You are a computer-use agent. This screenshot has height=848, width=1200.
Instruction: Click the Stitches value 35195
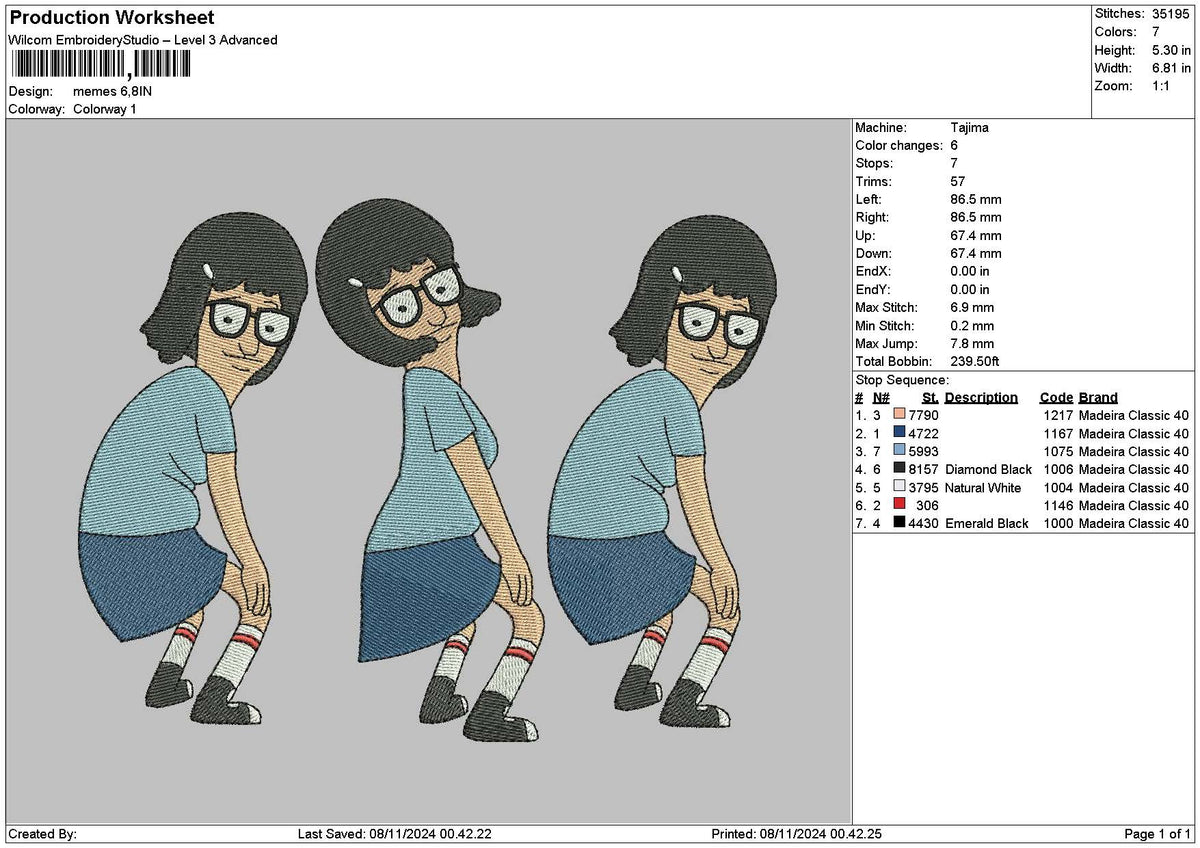(1170, 14)
